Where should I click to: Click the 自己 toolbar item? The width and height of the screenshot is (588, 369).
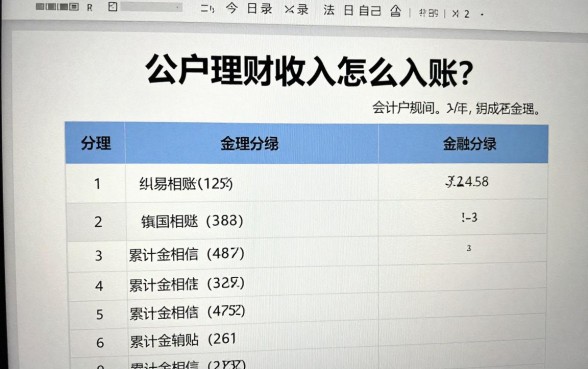370,11
